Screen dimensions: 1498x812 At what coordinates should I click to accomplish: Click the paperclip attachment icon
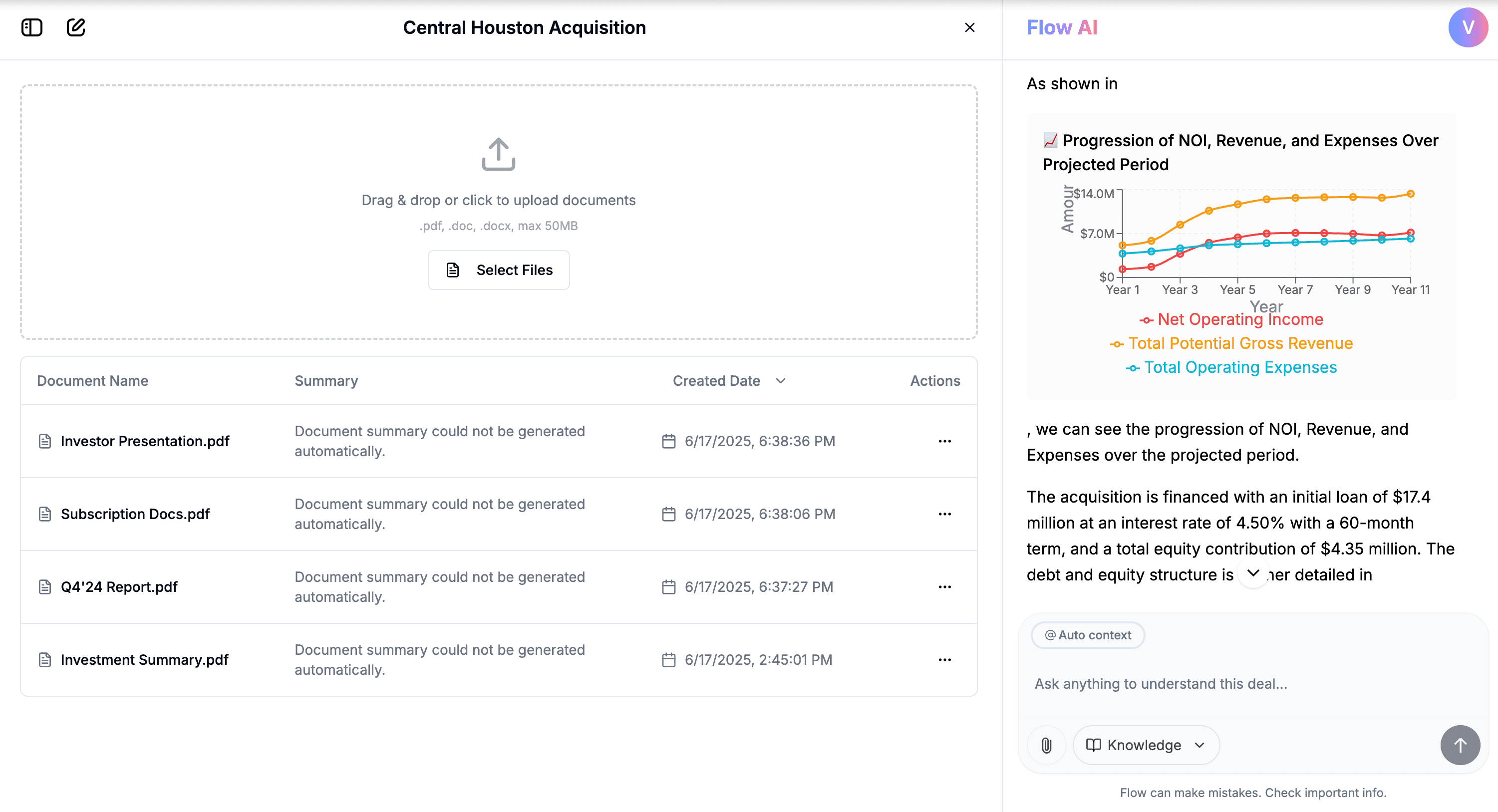pyautogui.click(x=1046, y=745)
